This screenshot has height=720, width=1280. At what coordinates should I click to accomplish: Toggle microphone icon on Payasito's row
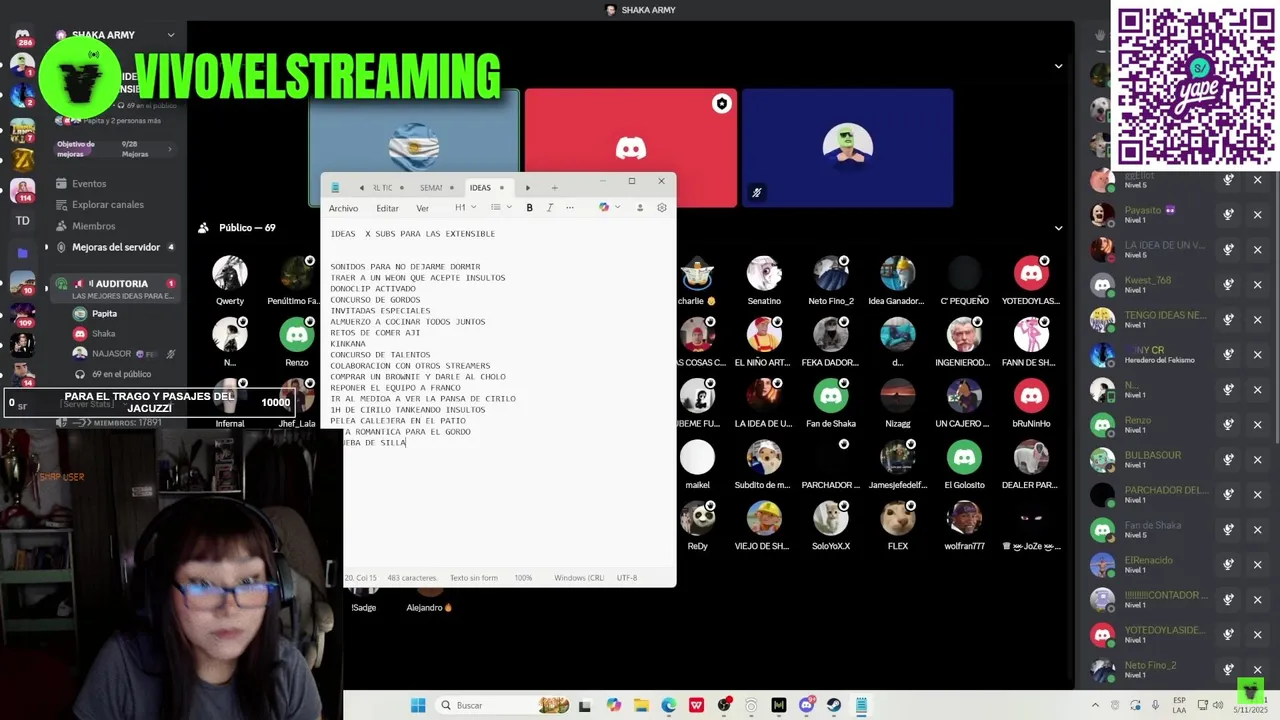point(1228,215)
